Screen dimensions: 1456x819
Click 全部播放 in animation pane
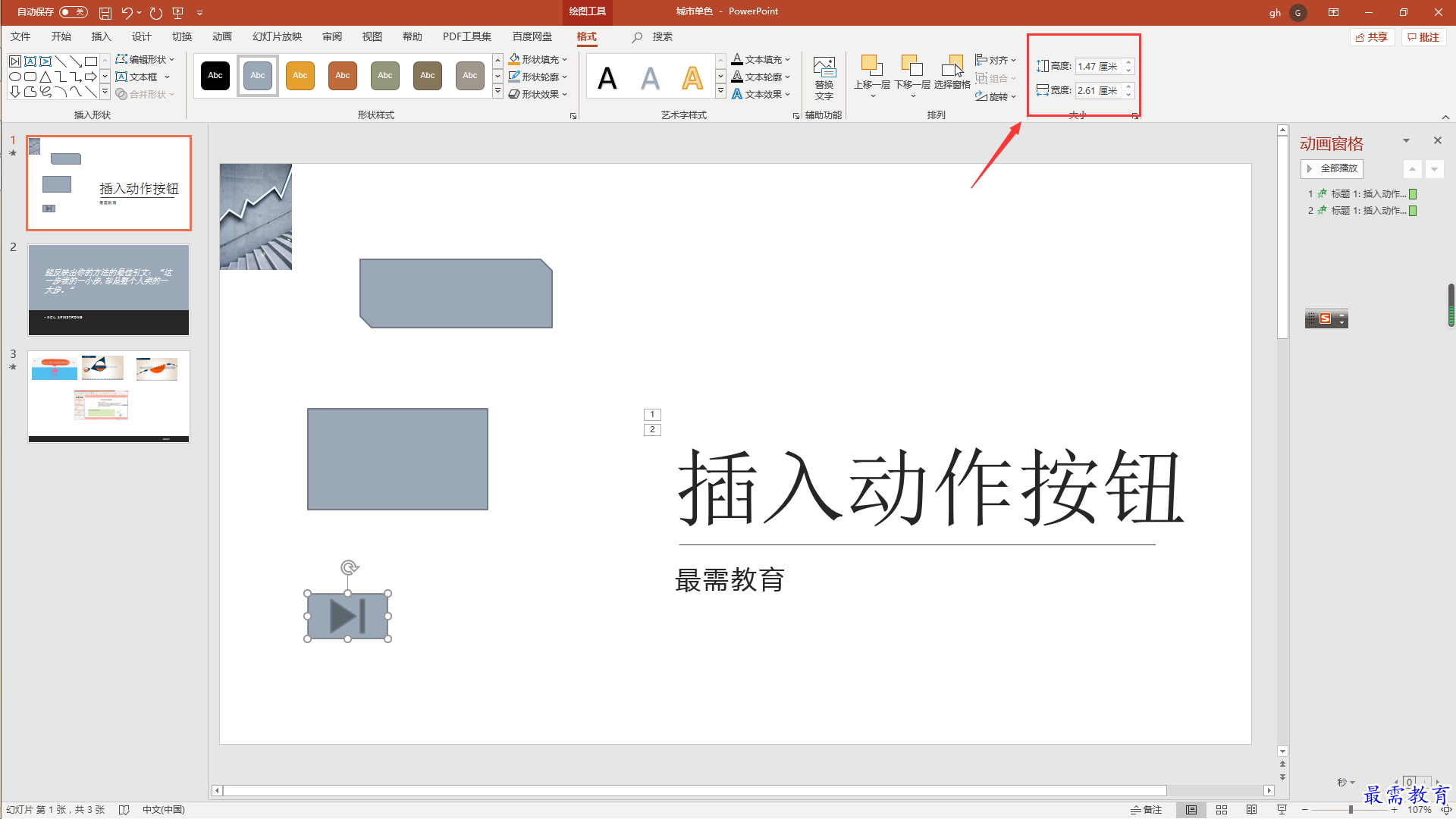[1332, 168]
